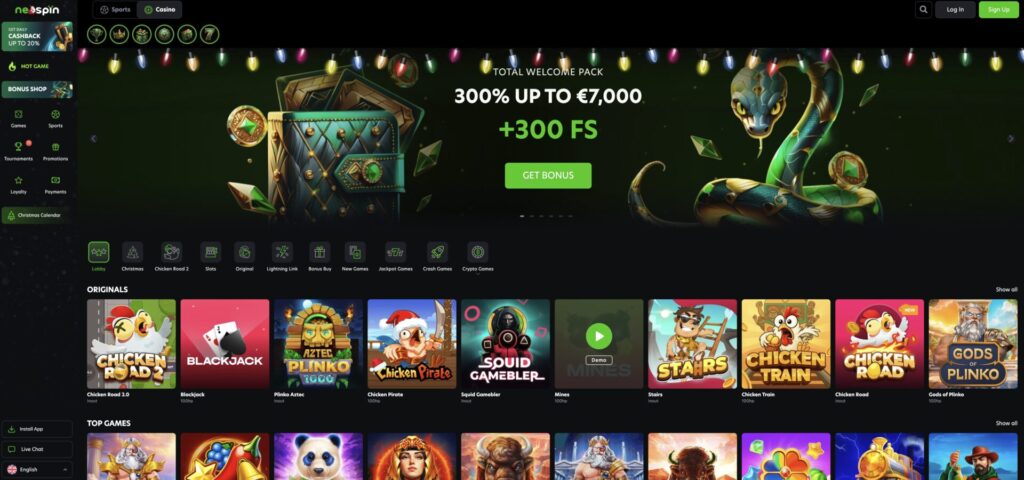Image resolution: width=1024 pixels, height=480 pixels.
Task: Select Jackpot Games category icon
Action: tap(395, 252)
